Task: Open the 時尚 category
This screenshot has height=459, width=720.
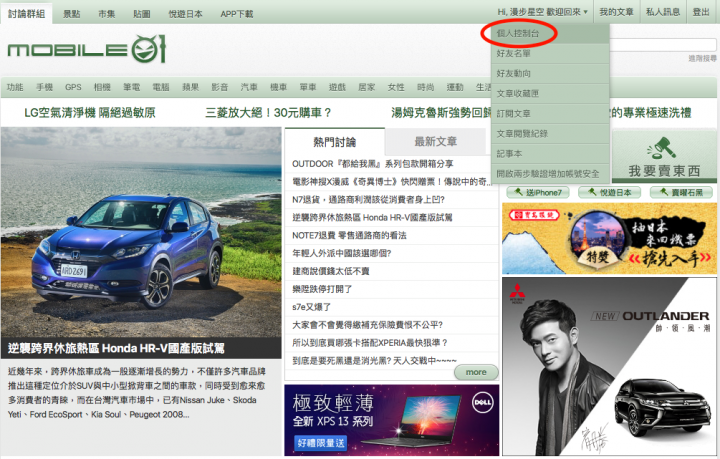Action: pyautogui.click(x=425, y=87)
